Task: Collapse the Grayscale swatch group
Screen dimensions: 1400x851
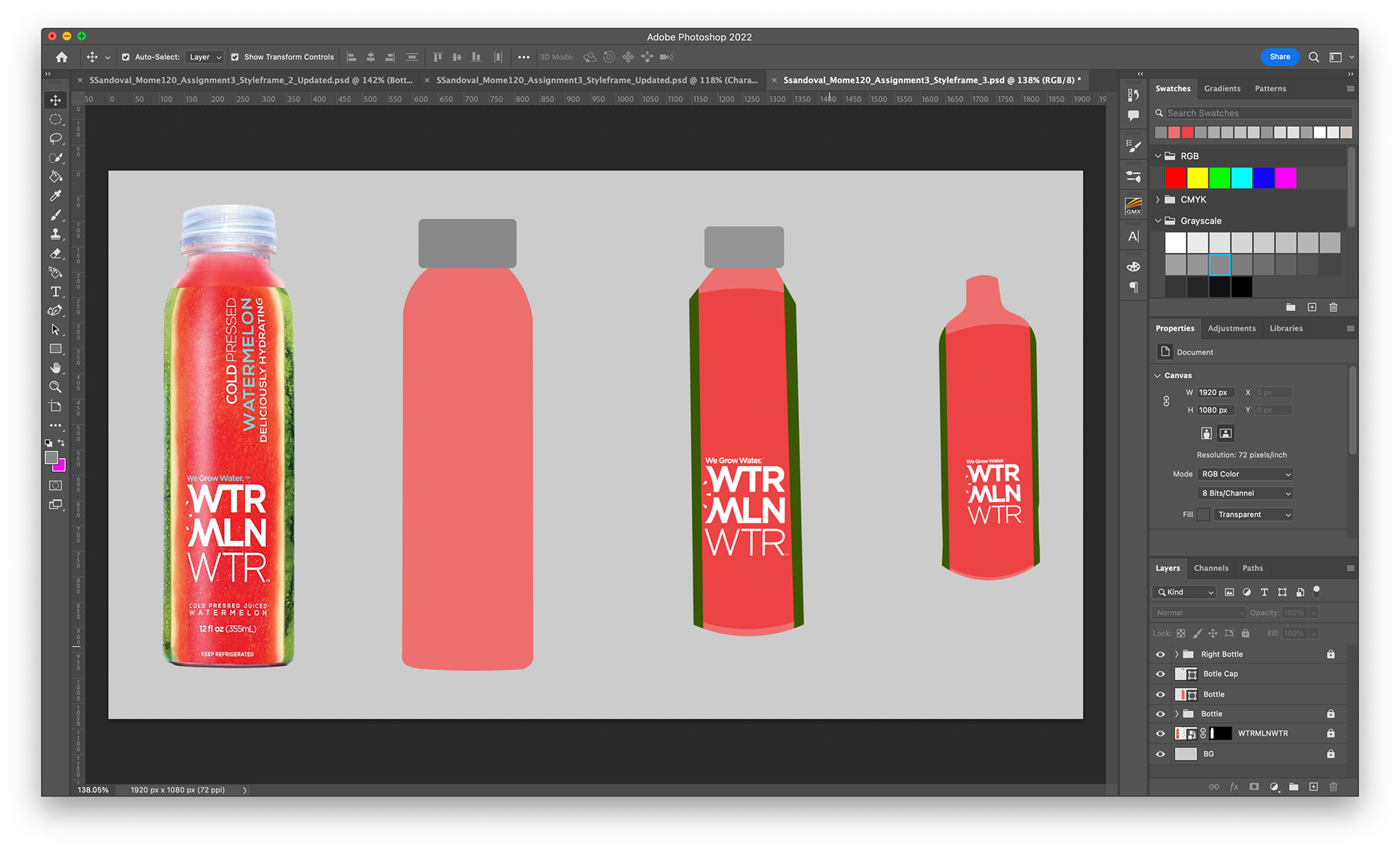Action: point(1158,221)
